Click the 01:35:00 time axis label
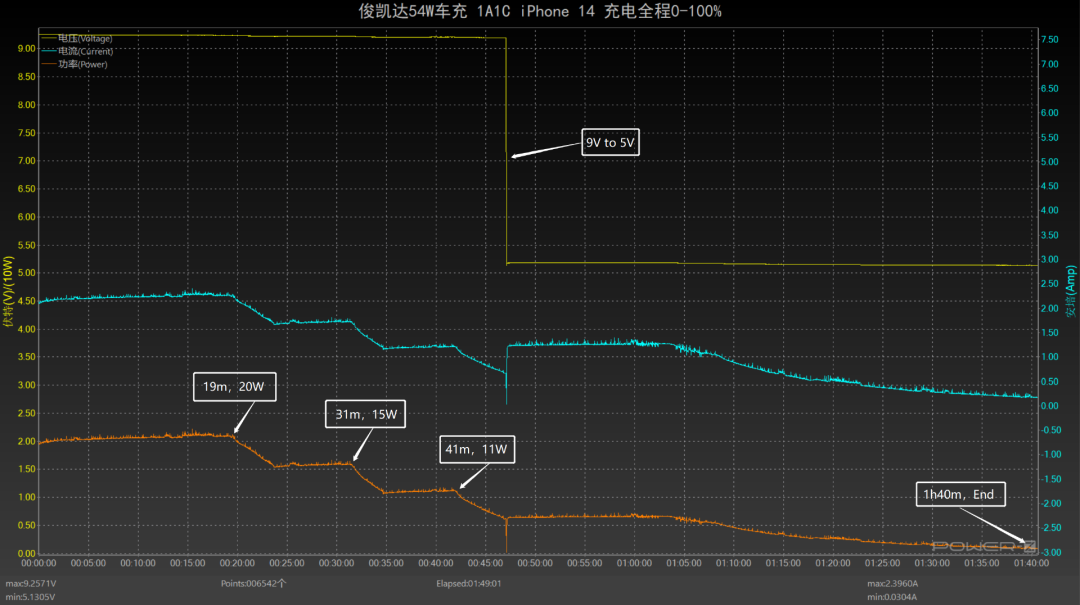1080x605 pixels. (982, 563)
